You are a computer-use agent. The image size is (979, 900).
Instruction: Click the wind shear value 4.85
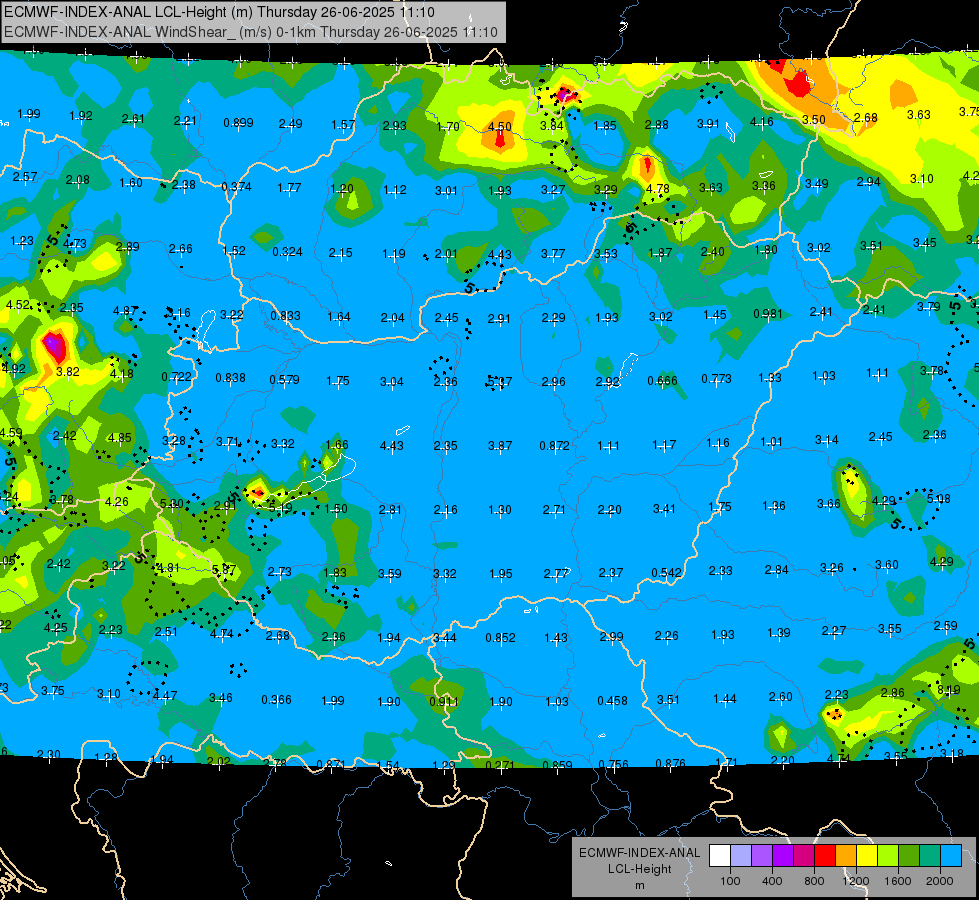(x=119, y=437)
